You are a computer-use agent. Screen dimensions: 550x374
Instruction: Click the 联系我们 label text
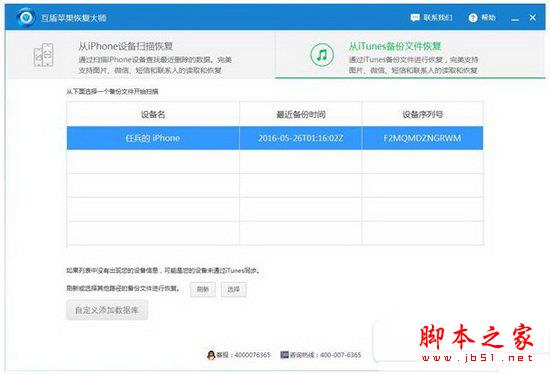[x=438, y=18]
